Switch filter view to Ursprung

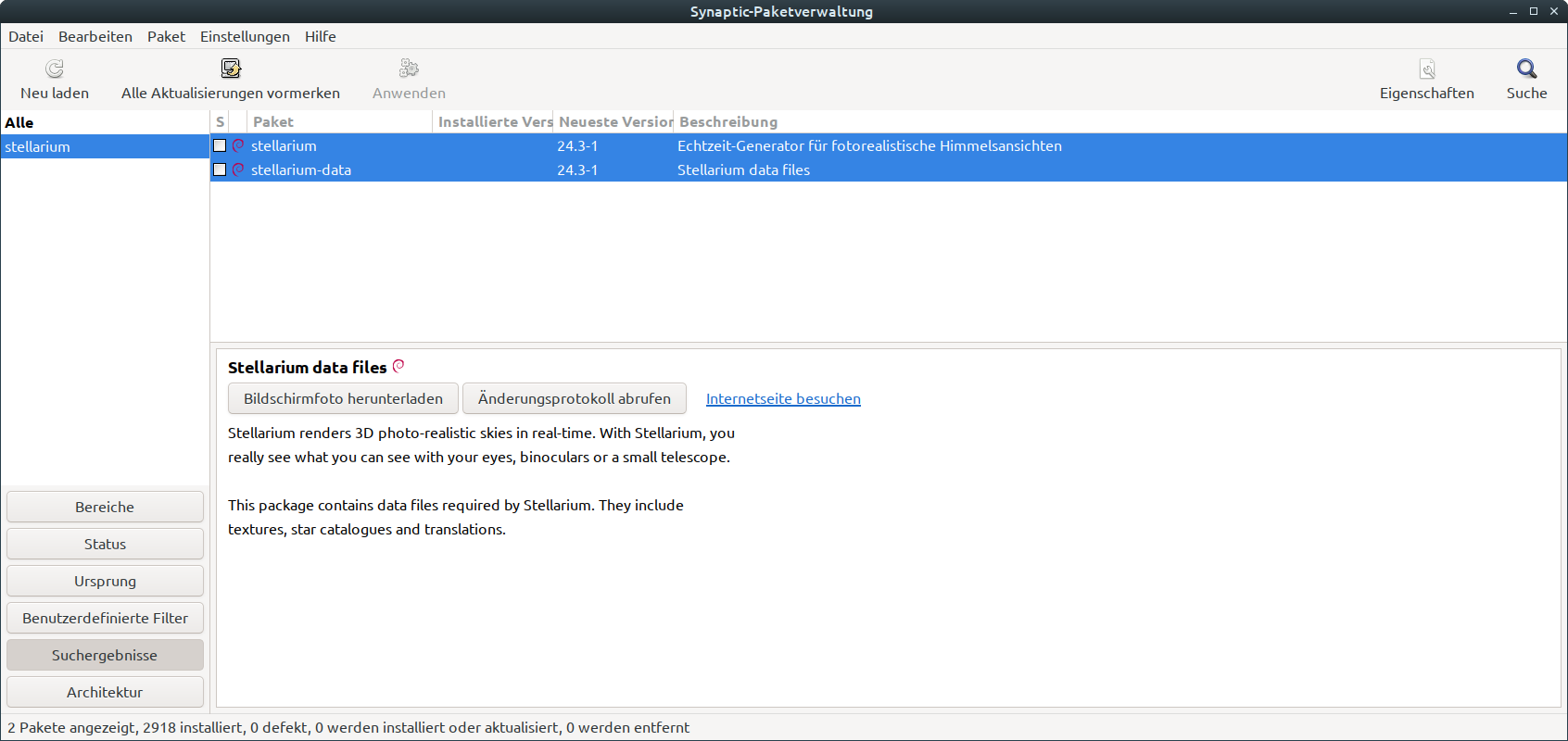(x=105, y=581)
